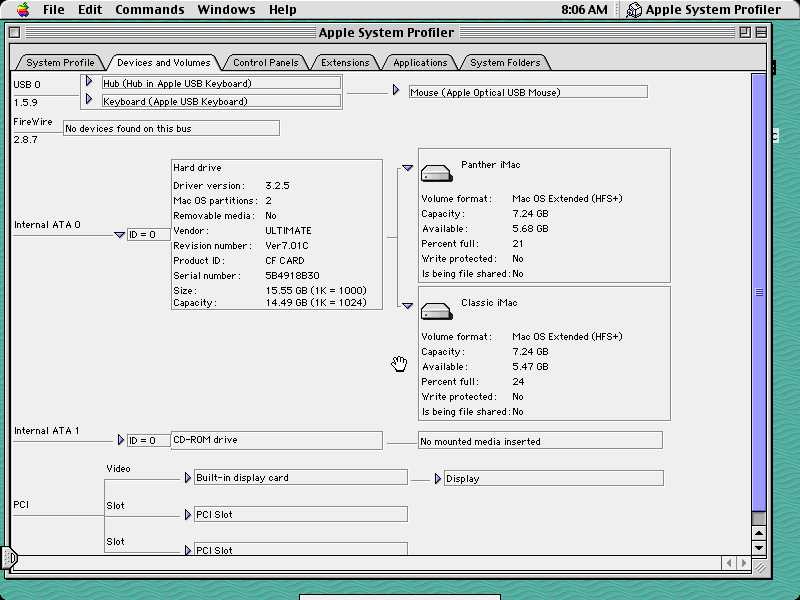The image size is (800, 600).
Task: Expand the Apple Optical USB Mouse entry
Action: tap(396, 90)
